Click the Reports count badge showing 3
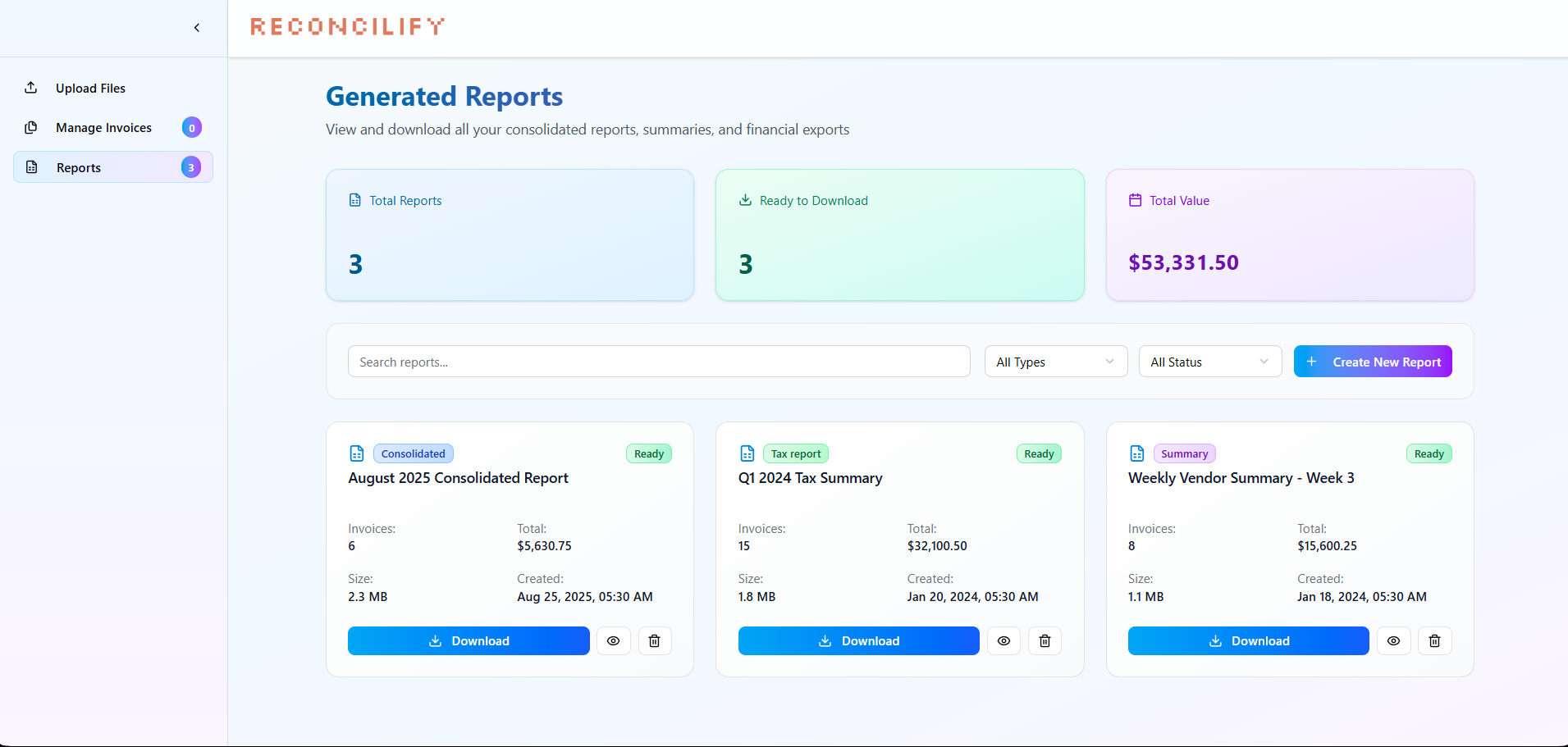The width and height of the screenshot is (1568, 747). (191, 167)
